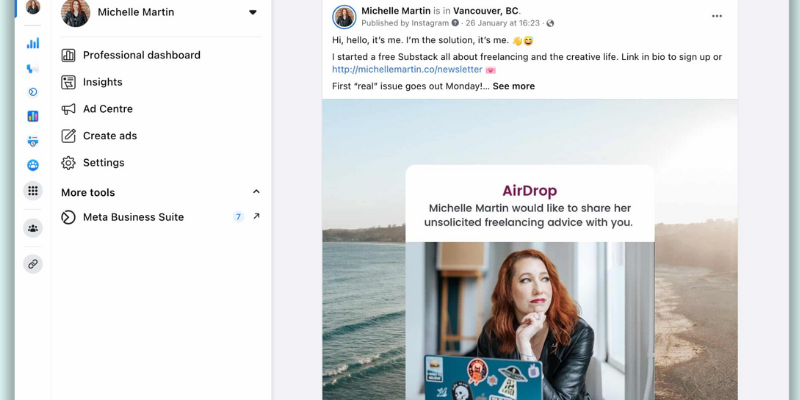Collapse the More tools section

coord(256,192)
